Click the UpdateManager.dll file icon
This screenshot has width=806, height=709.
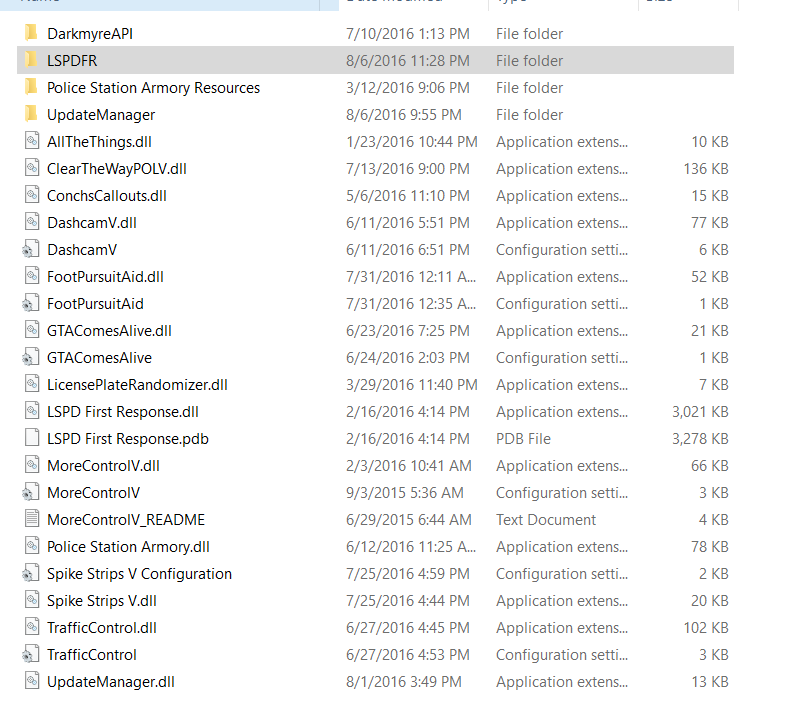[32, 681]
